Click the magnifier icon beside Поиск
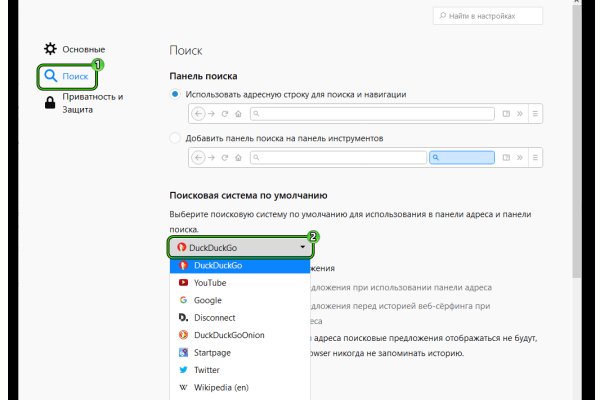Image resolution: width=600 pixels, height=400 pixels. [51, 74]
